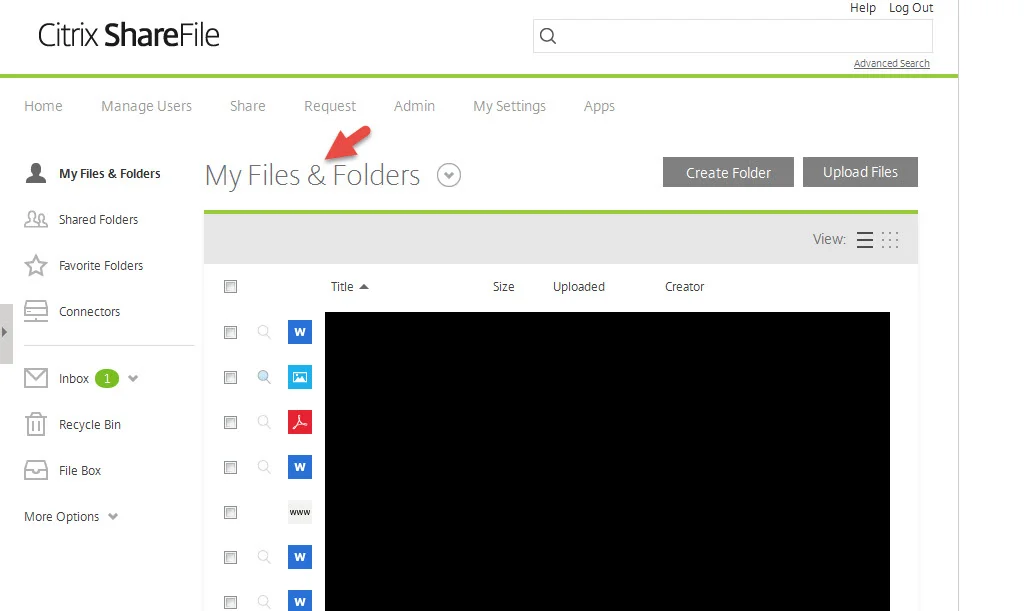Click the Inbox envelope icon

pos(36,378)
